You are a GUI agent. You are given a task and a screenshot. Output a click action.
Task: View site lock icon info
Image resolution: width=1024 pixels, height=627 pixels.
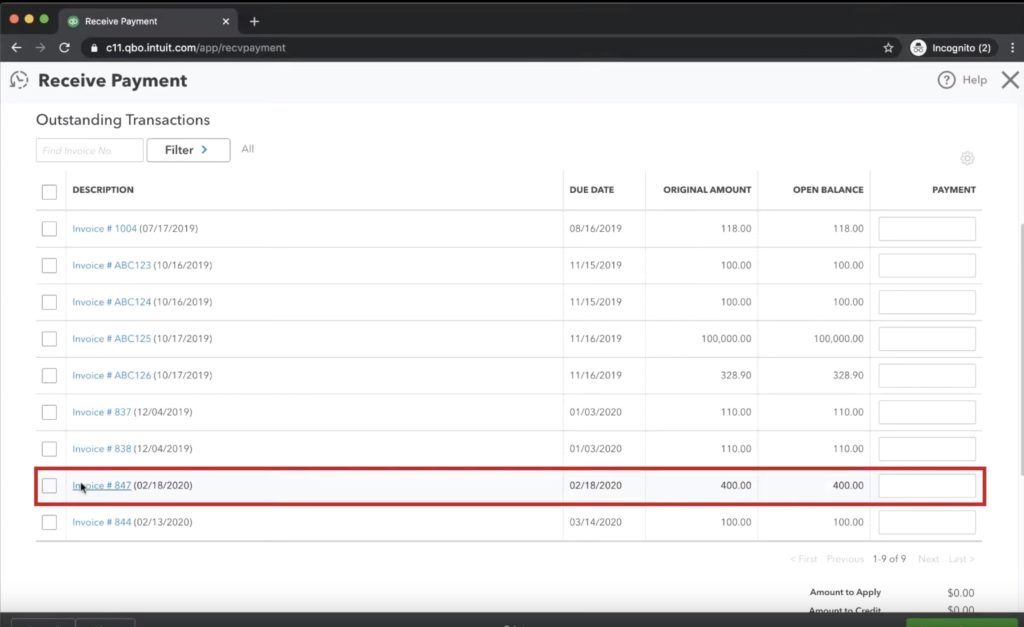[94, 48]
